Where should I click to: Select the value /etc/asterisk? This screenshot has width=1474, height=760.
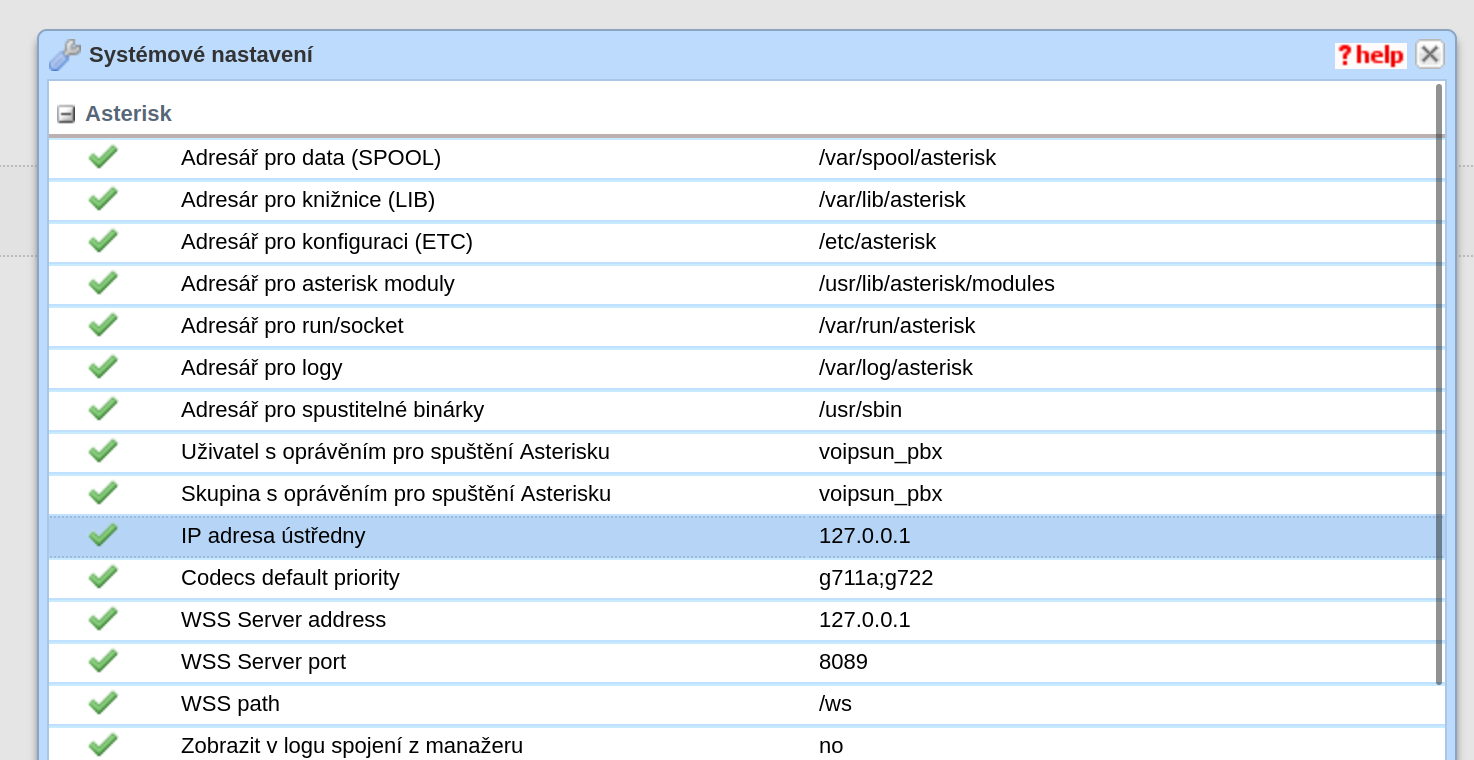click(877, 242)
